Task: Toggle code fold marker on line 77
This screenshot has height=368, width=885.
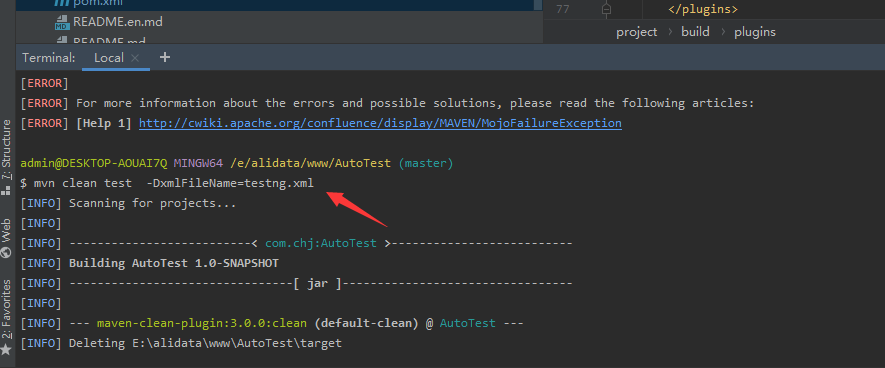Action: [606, 10]
